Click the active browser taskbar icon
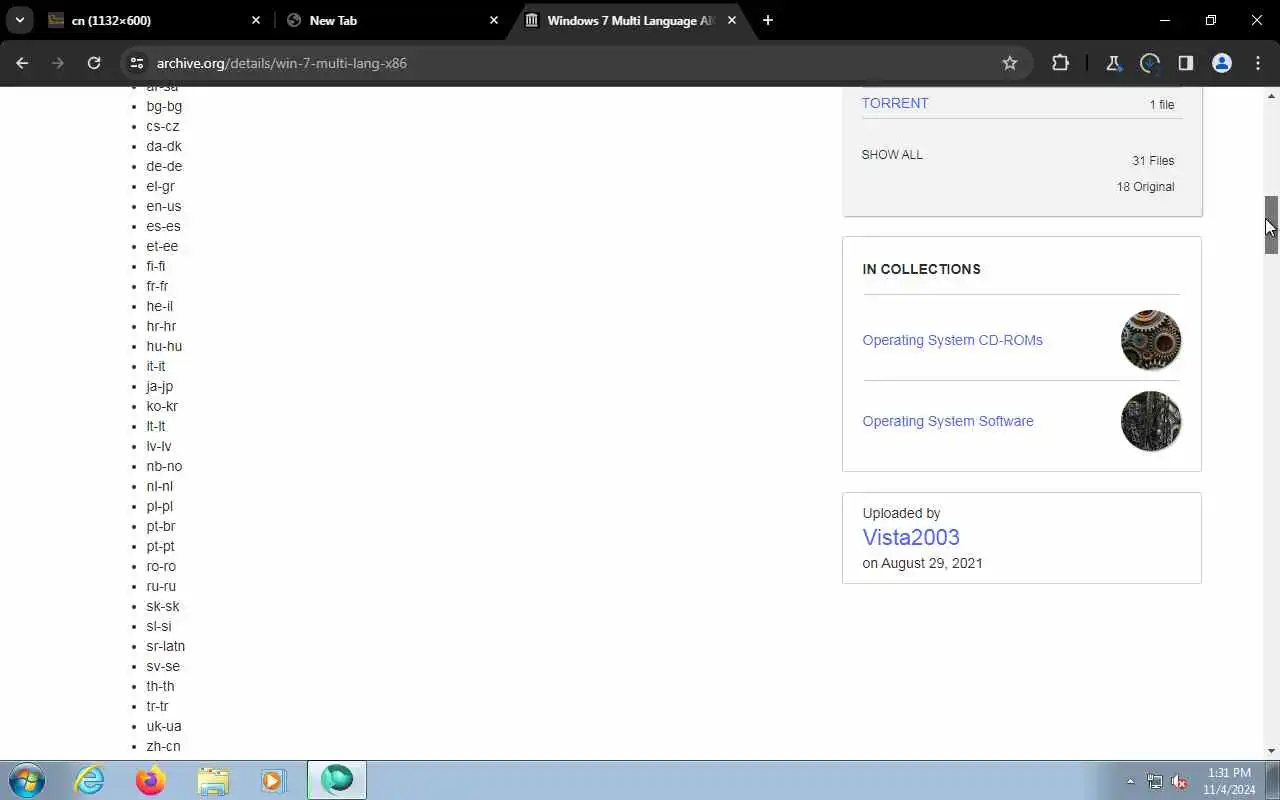Viewport: 1280px width, 800px height. pyautogui.click(x=337, y=780)
